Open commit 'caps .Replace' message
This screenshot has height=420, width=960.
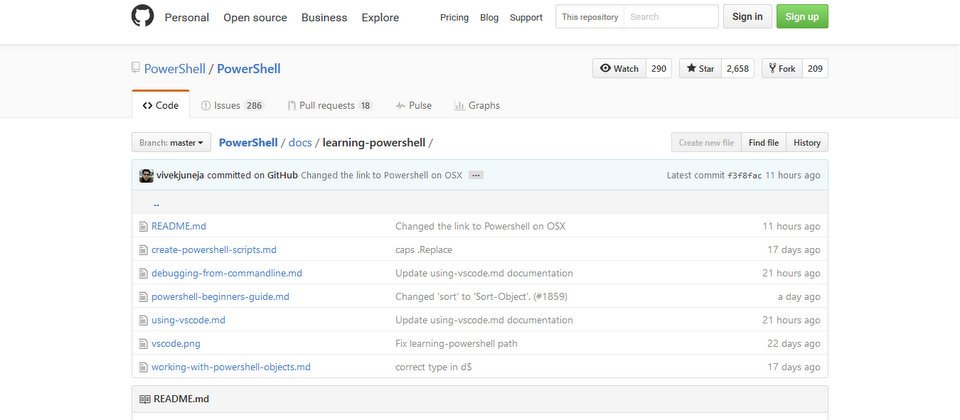click(x=424, y=250)
